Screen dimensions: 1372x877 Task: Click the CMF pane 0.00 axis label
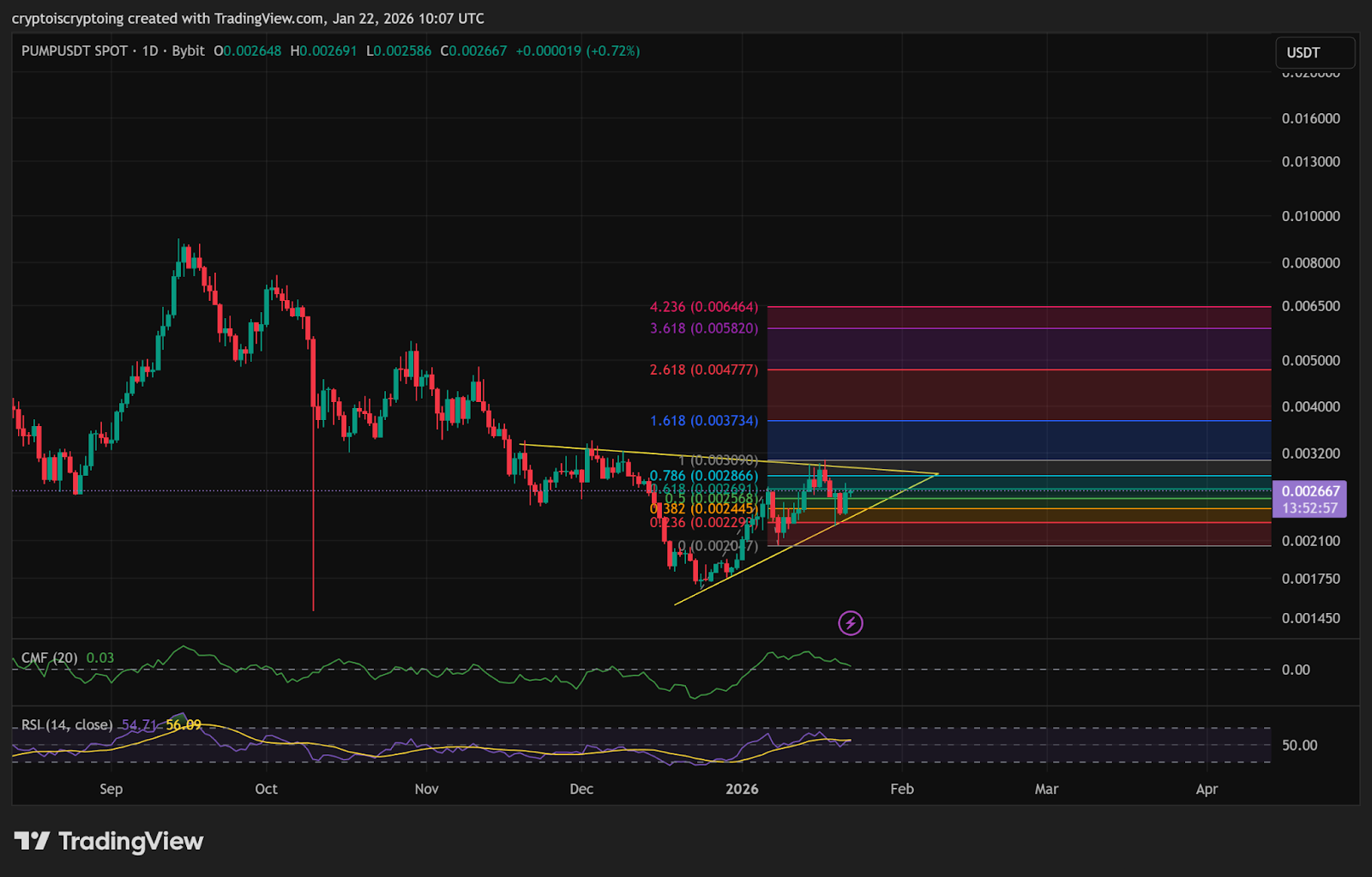tap(1296, 670)
